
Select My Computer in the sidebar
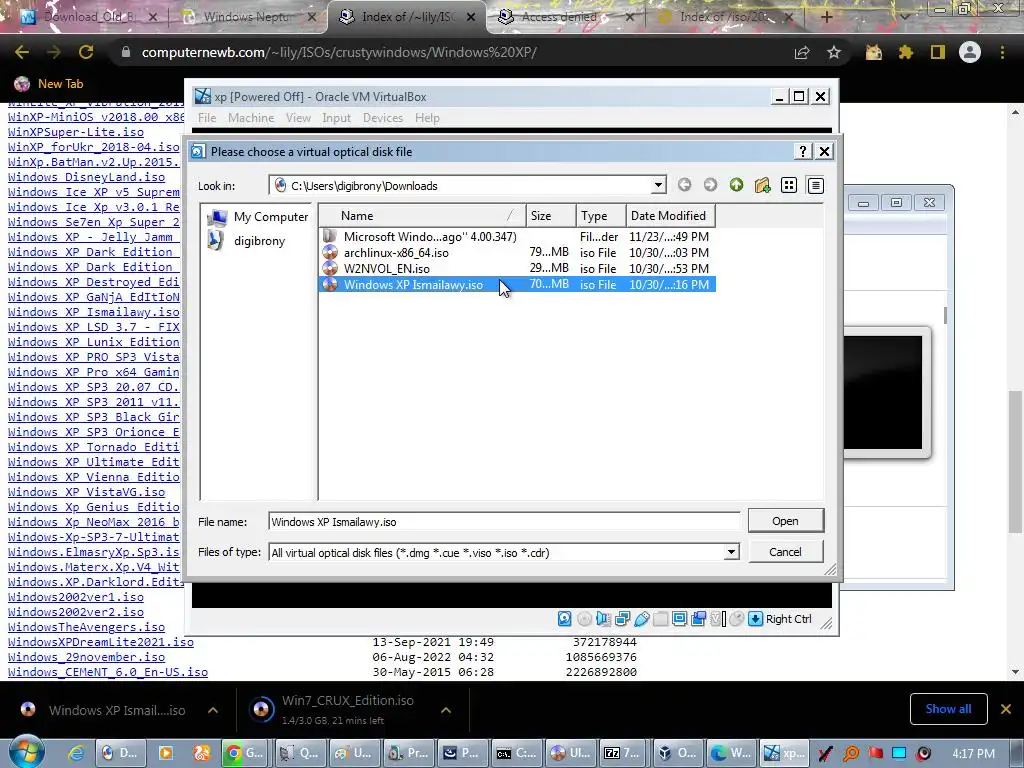coord(258,217)
